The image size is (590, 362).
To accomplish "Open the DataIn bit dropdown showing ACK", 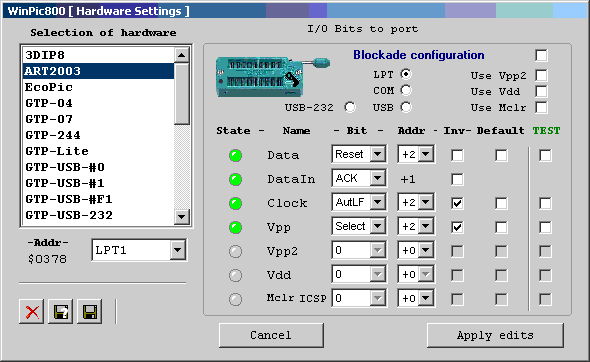I will tap(377, 178).
